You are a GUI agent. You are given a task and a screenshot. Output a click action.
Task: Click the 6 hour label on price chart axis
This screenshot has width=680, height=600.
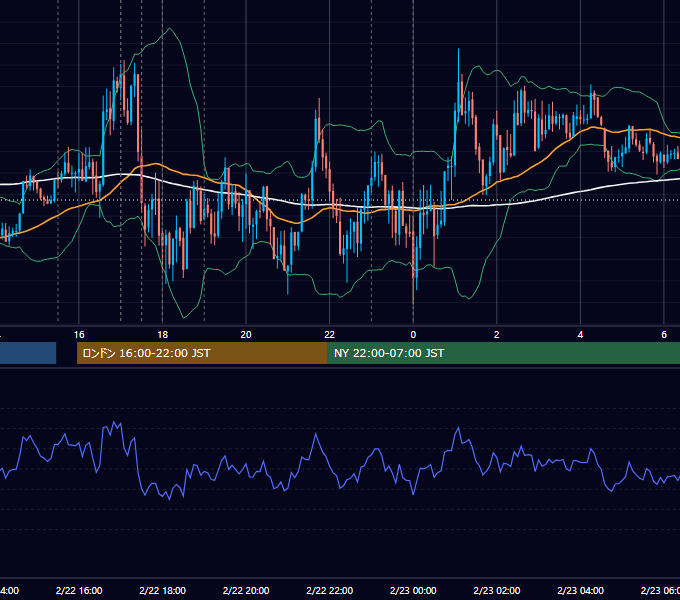point(664,335)
